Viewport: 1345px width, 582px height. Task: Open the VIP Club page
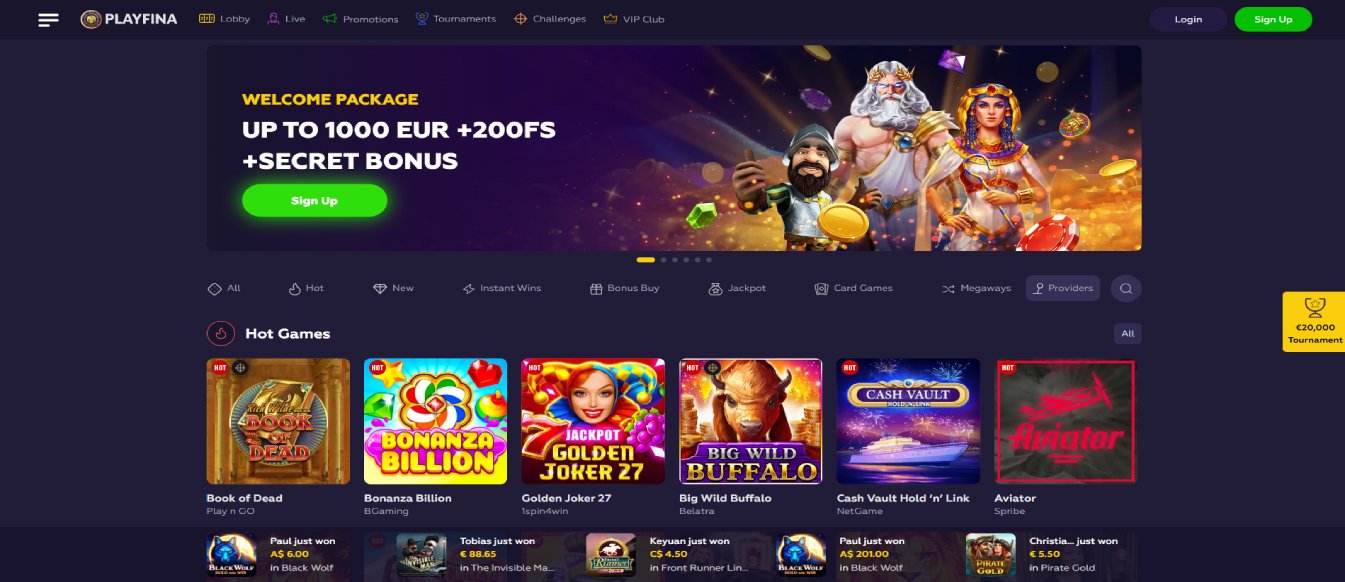coord(634,19)
